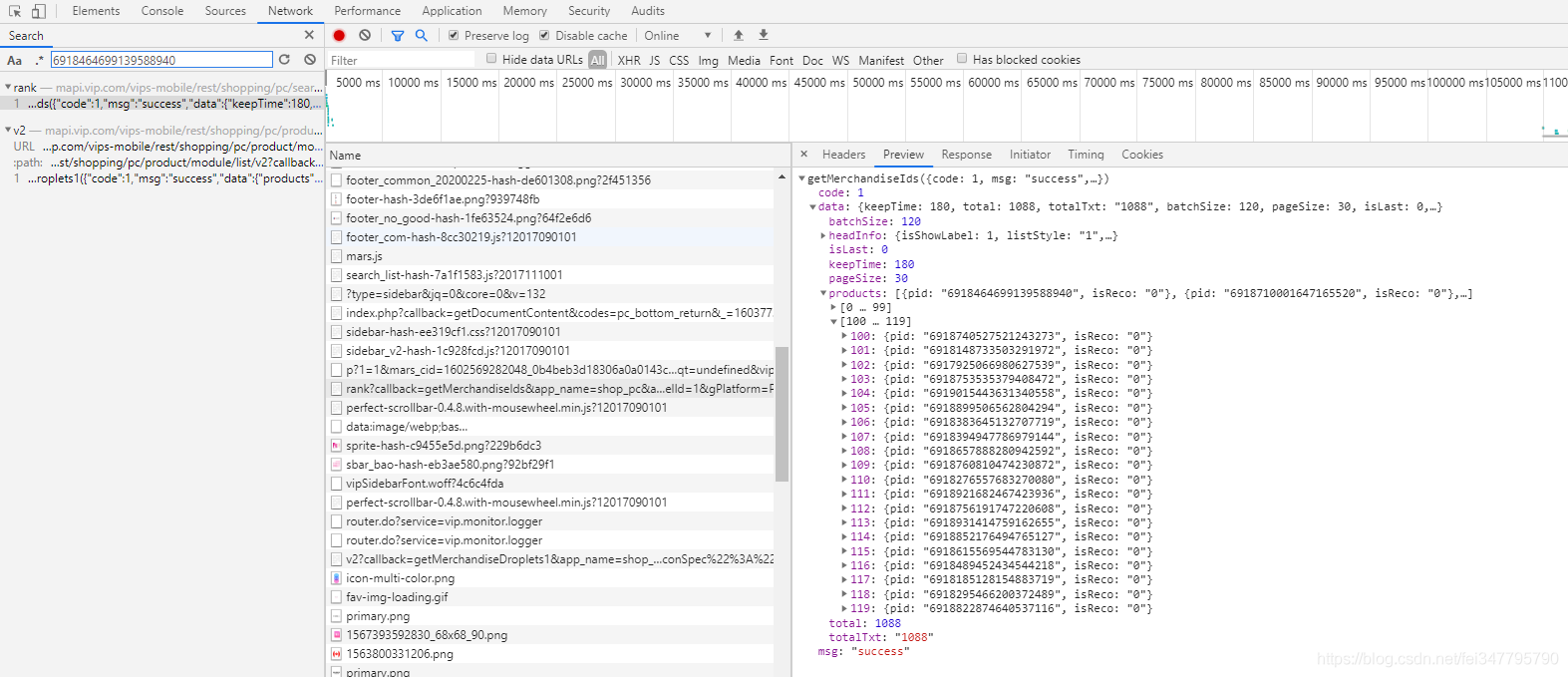Open the Memory tab
Image resolution: width=1568 pixels, height=677 pixels.
pos(524,11)
